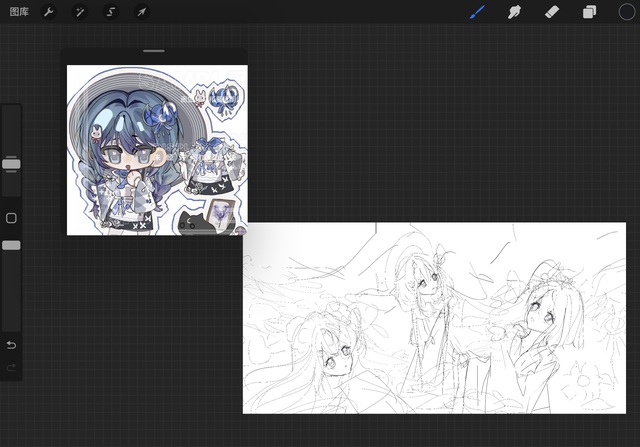Activate the Transform arrow tool
The image size is (640, 447).
141,12
